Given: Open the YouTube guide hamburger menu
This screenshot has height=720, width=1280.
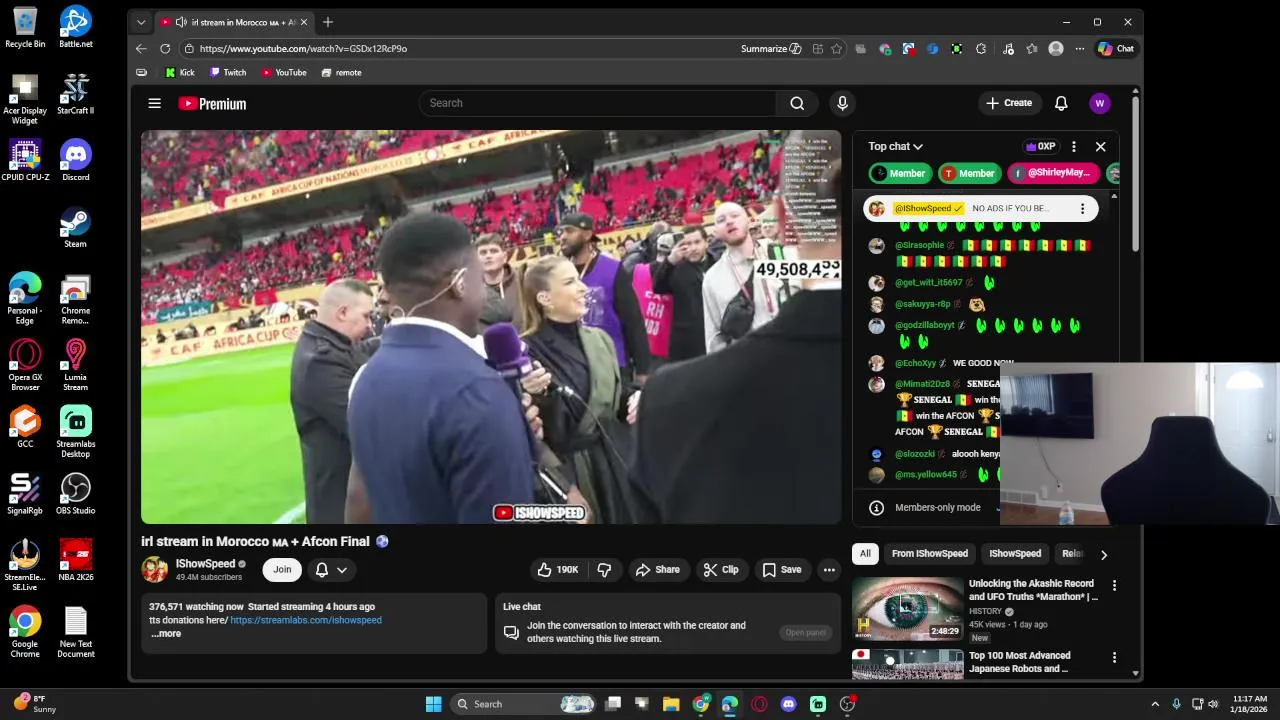Looking at the screenshot, I should (x=154, y=103).
